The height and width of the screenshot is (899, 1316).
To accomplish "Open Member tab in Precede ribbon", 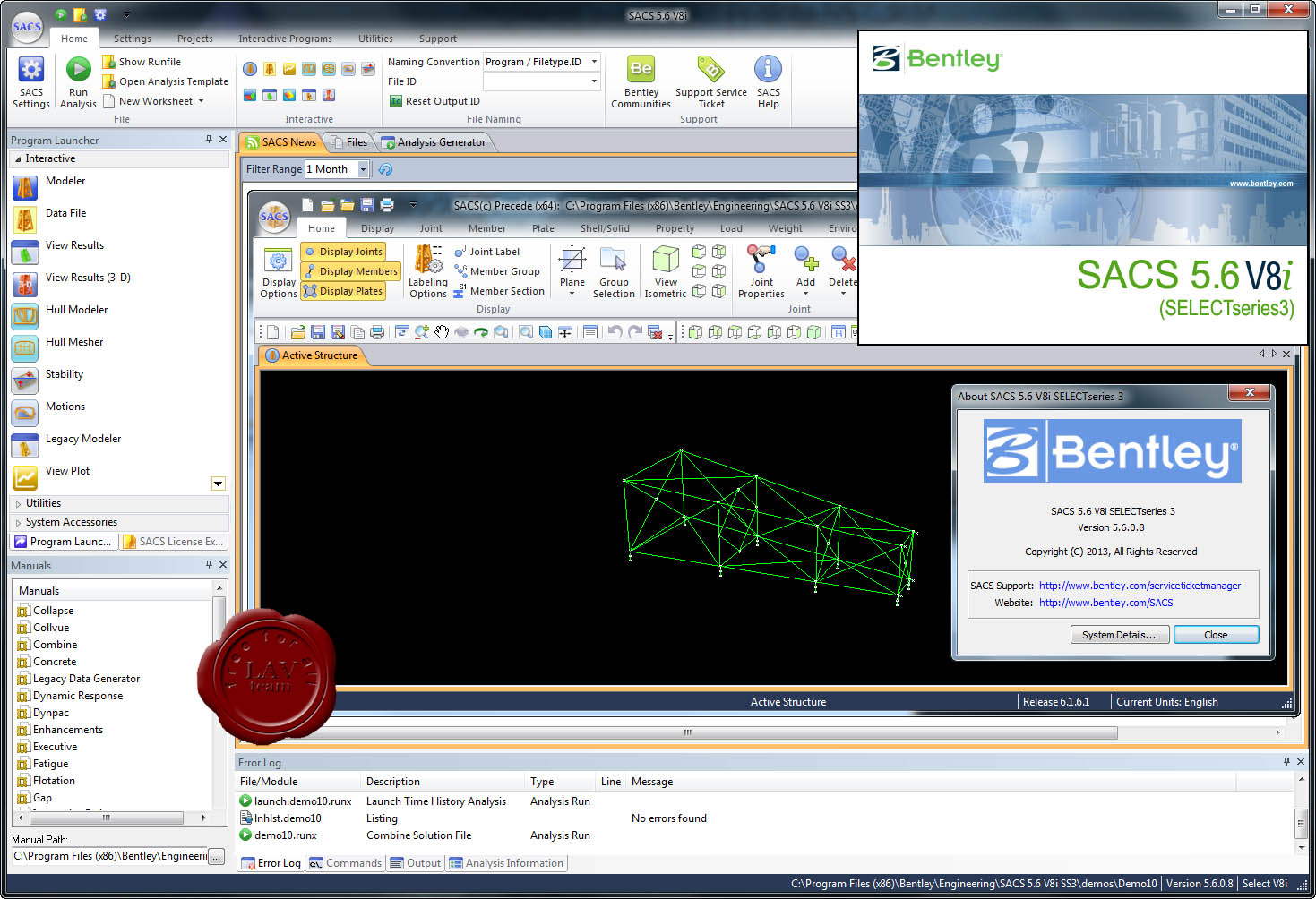I will (487, 228).
